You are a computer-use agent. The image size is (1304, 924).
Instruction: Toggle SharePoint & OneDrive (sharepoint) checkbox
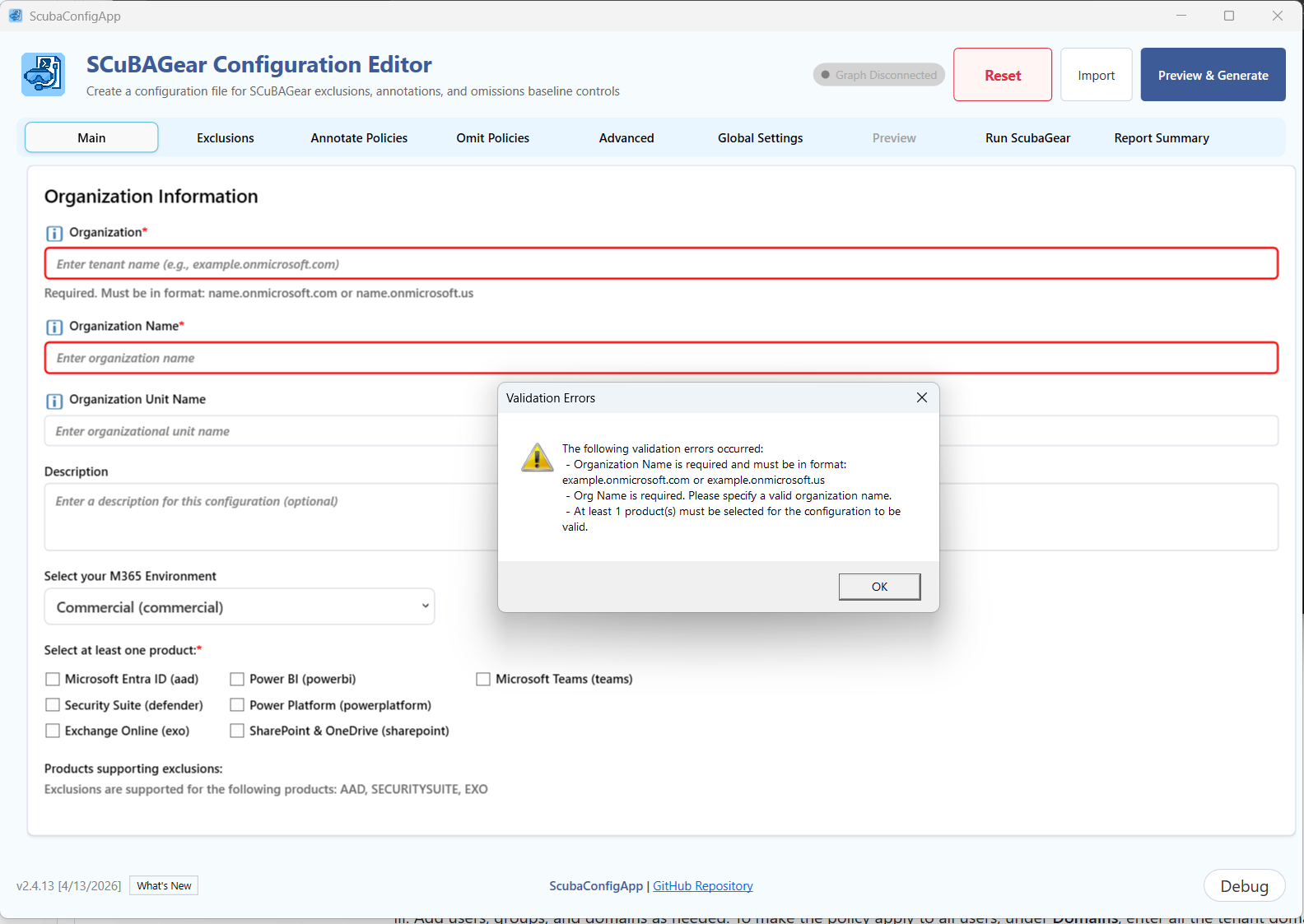coord(237,731)
